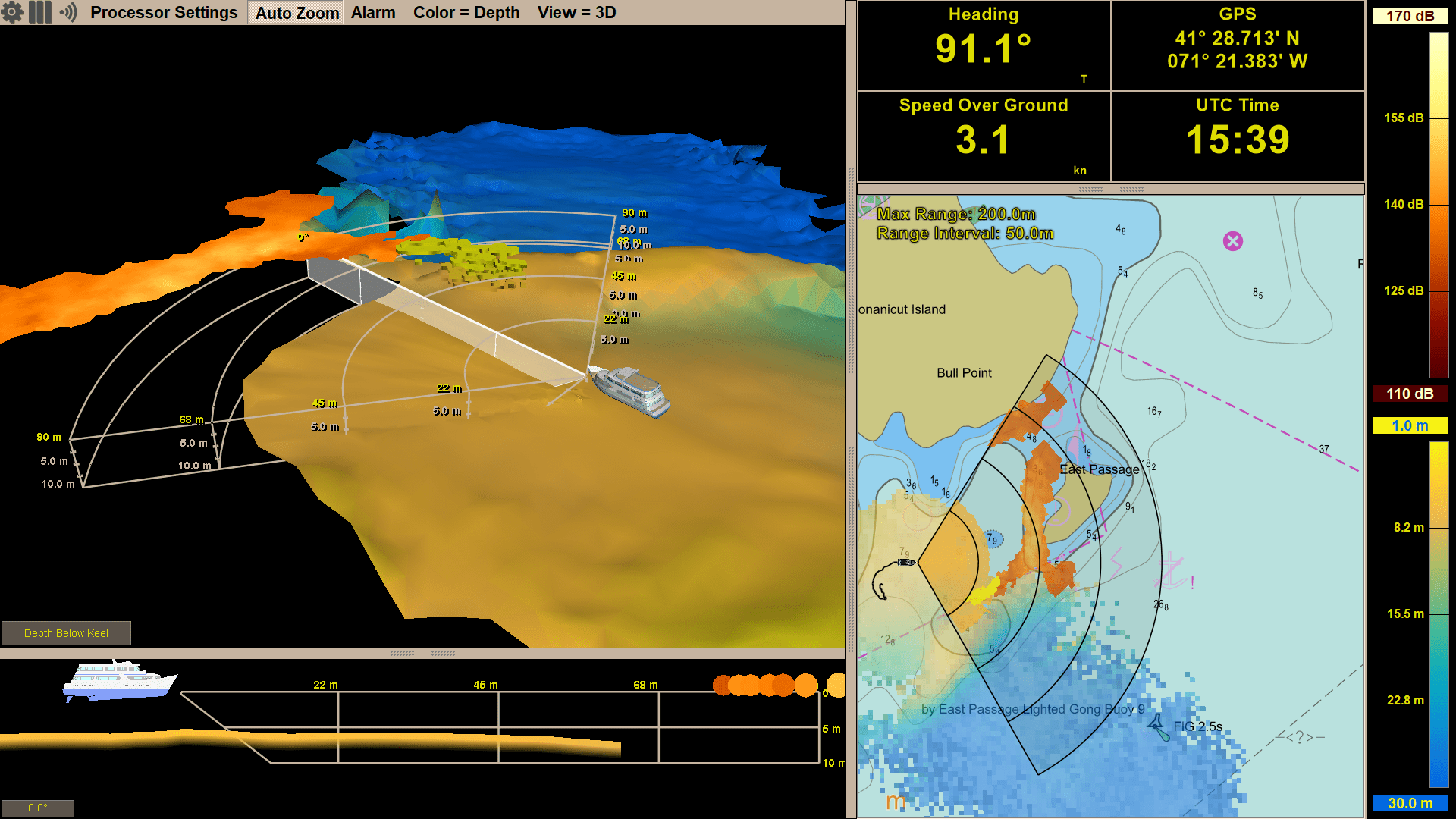1456x819 pixels.
Task: Click the Max Range 200.0m text on chart
Action: [x=957, y=215]
